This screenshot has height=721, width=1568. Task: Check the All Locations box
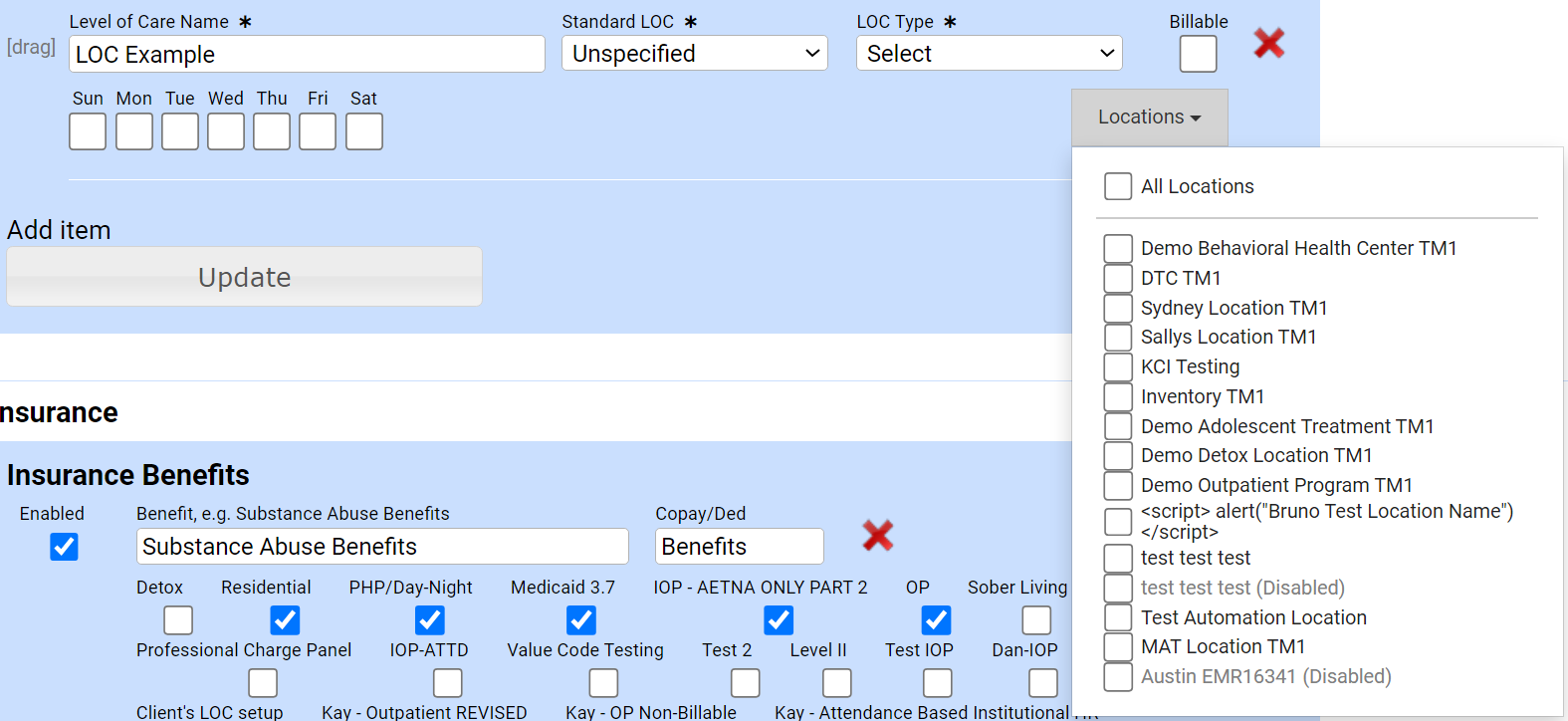tap(1118, 186)
